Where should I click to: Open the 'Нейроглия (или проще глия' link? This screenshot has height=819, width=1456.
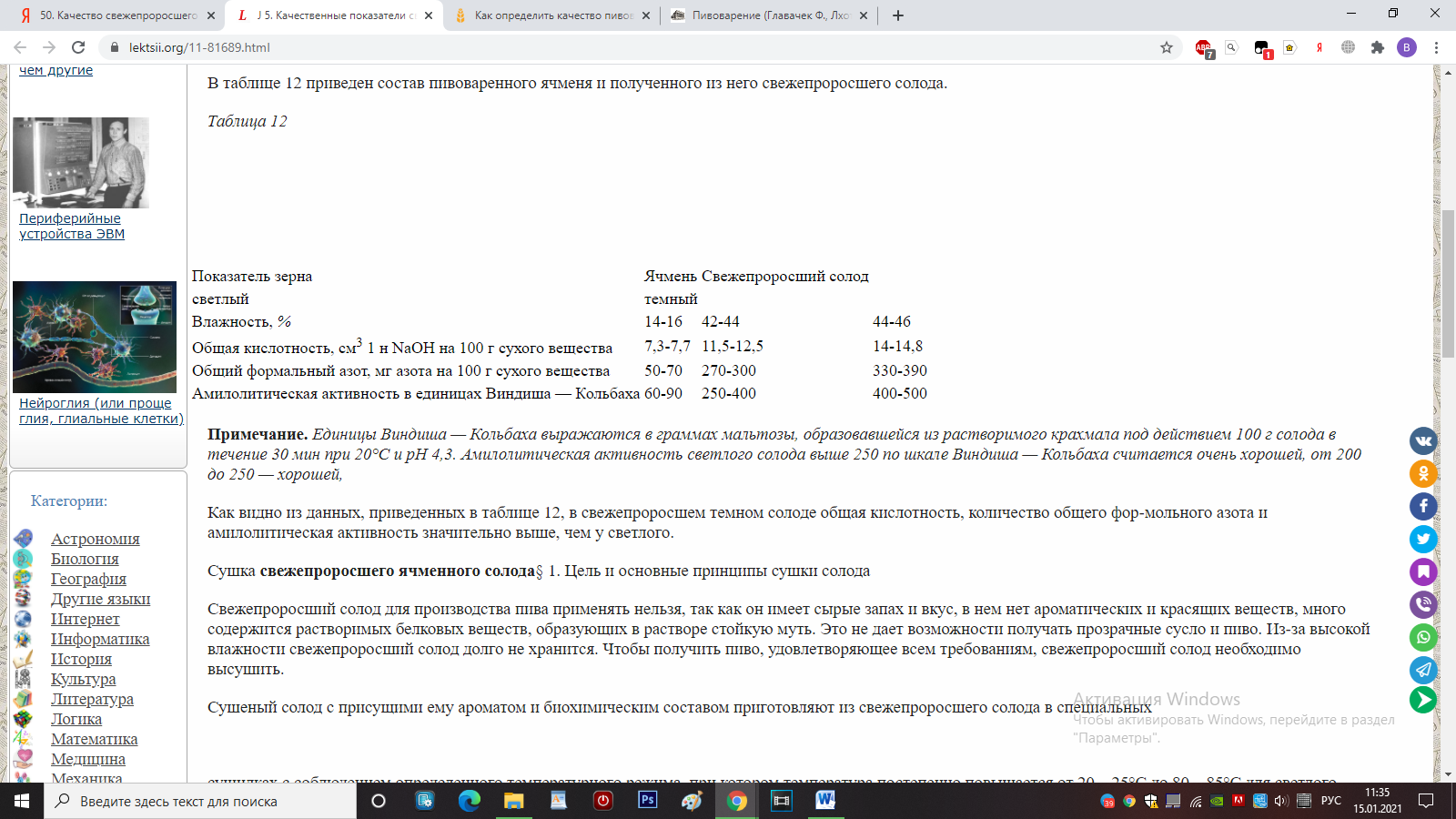tap(101, 410)
